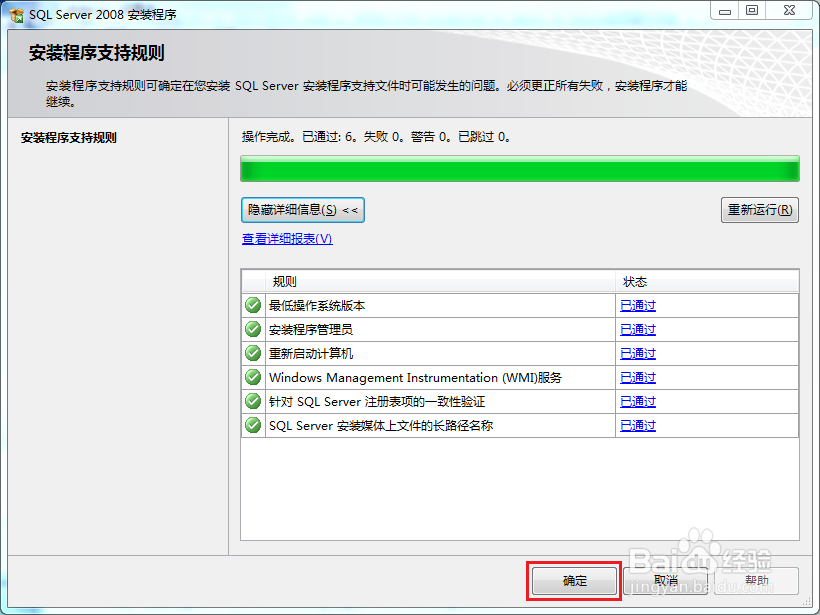Viewport: 820px width, 615px height.
Task: Cancel setup via the 取消 button
Action: point(666,581)
